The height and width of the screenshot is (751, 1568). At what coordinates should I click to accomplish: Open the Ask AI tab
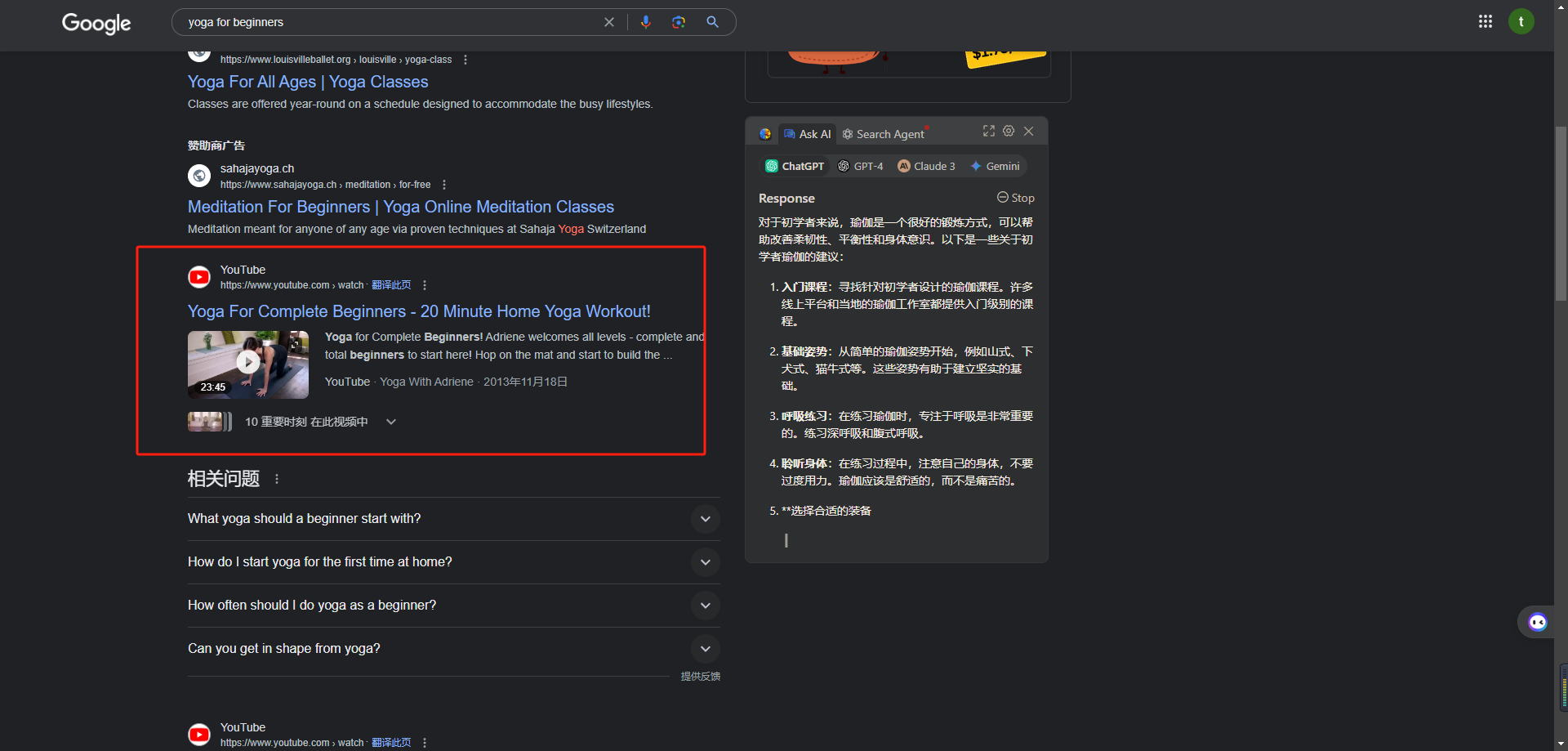coord(807,133)
